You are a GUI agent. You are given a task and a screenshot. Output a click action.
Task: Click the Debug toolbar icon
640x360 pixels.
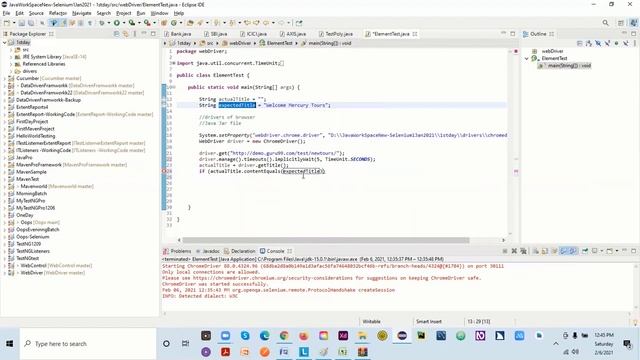[x=102, y=23]
